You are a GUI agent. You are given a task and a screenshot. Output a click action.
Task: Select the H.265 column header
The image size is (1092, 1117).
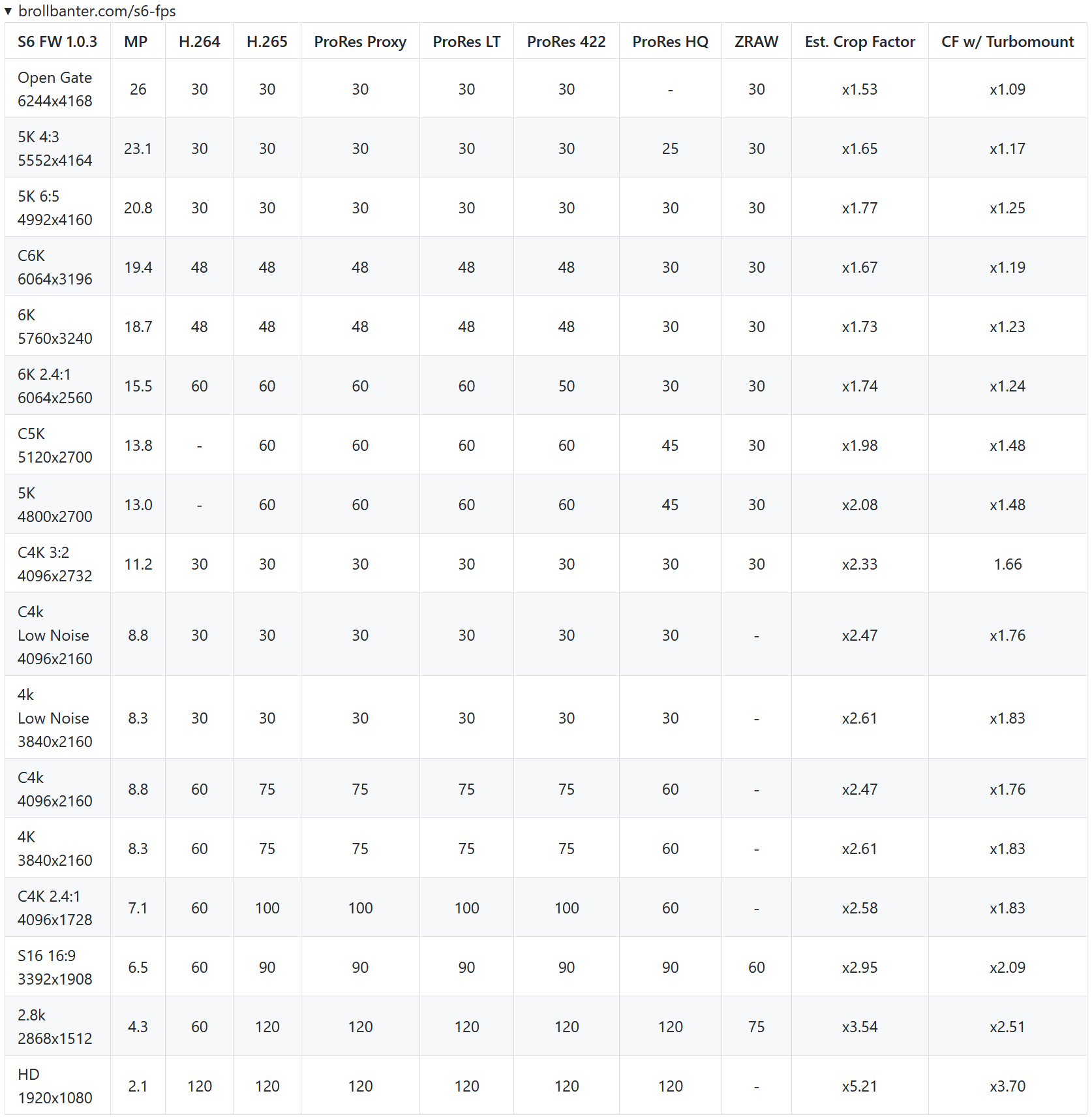click(x=267, y=42)
